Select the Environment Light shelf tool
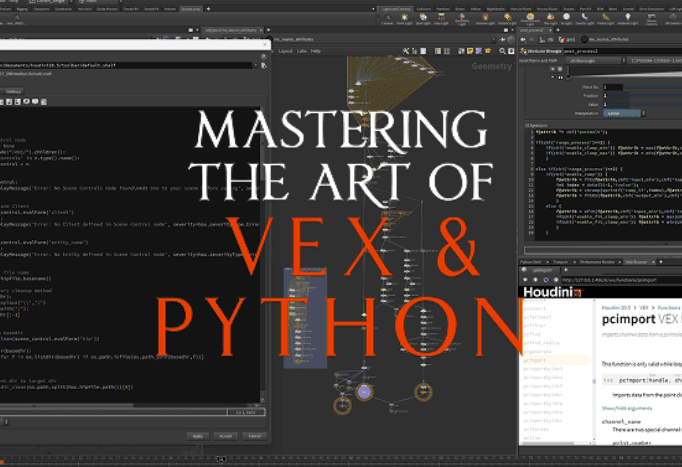 [530, 18]
